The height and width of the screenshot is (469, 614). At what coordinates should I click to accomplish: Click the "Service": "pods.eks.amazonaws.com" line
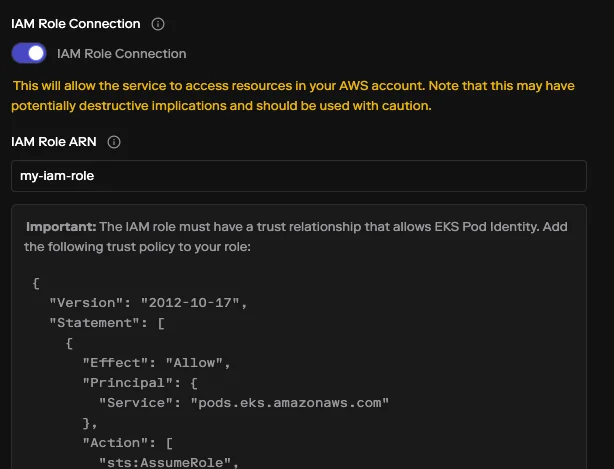pos(244,403)
